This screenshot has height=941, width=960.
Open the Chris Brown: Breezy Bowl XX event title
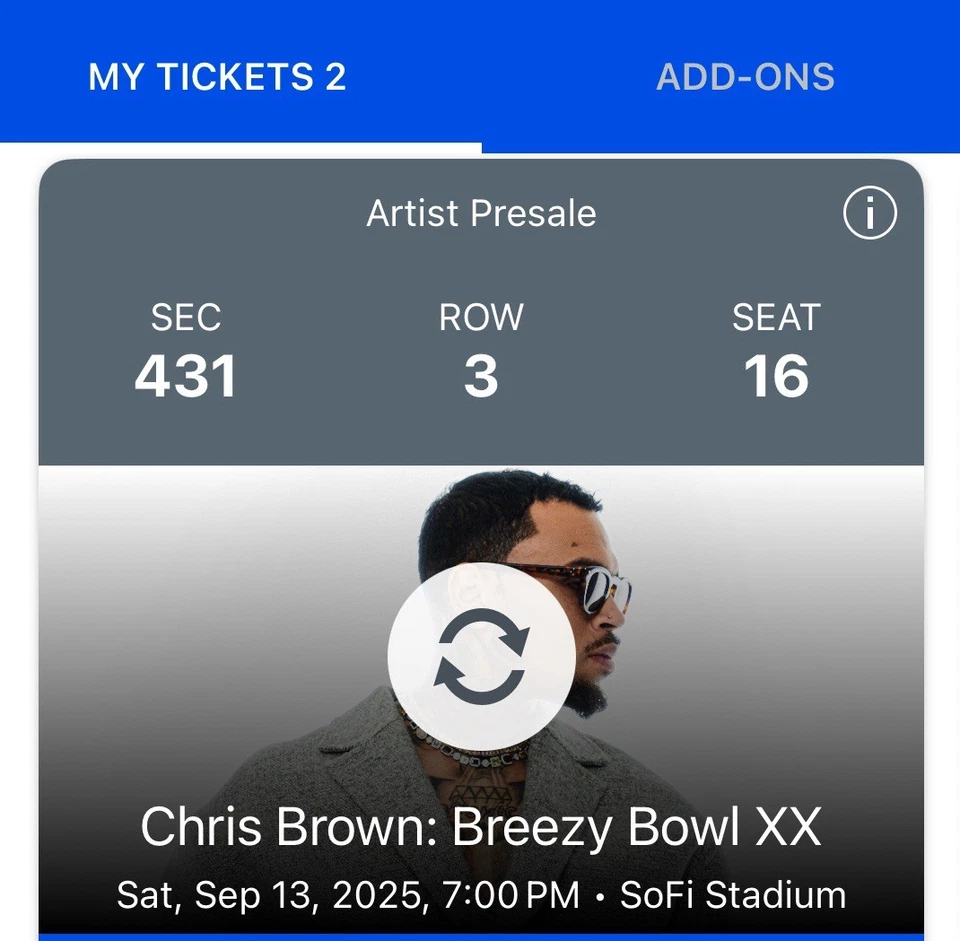point(480,827)
